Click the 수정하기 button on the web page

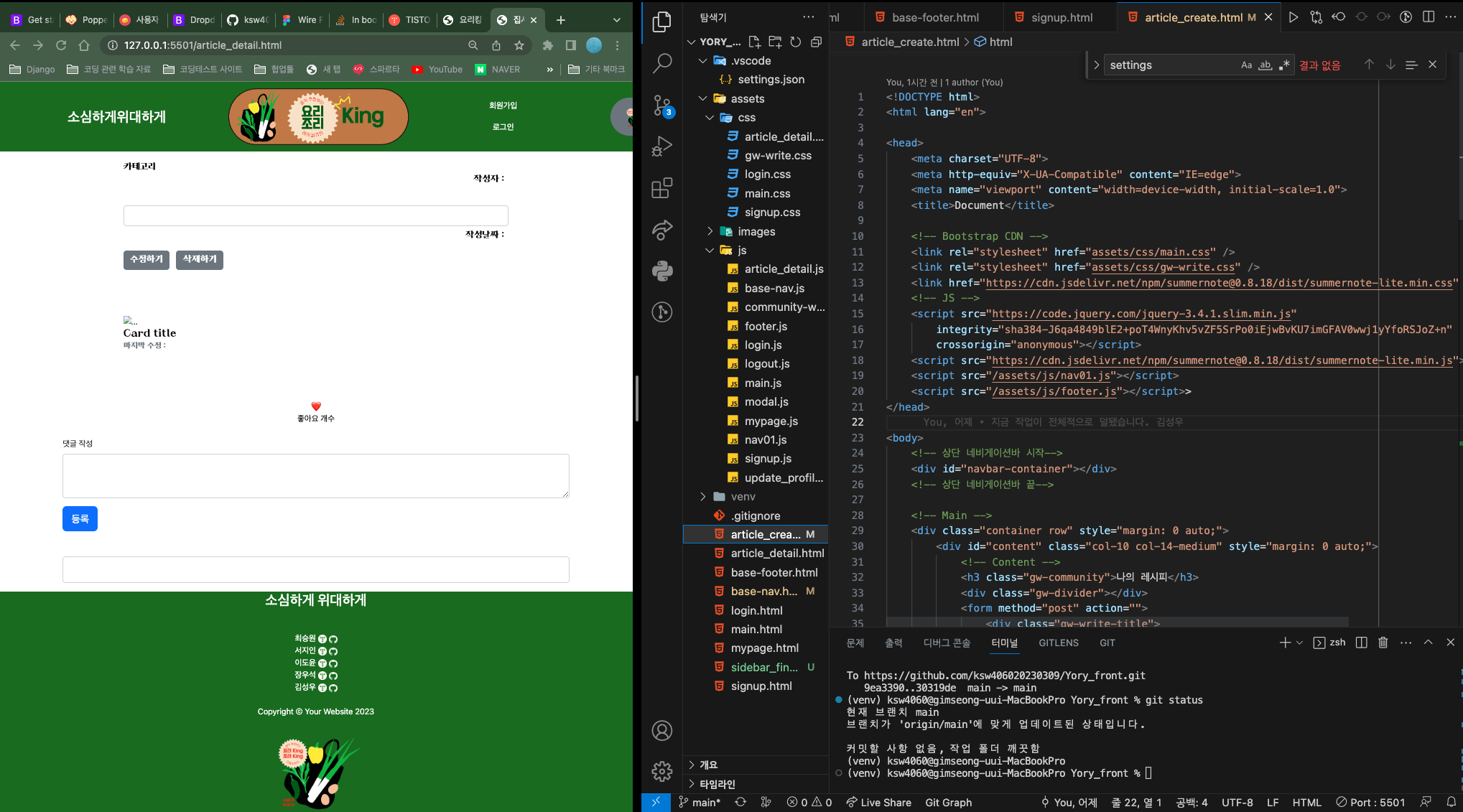coord(147,260)
